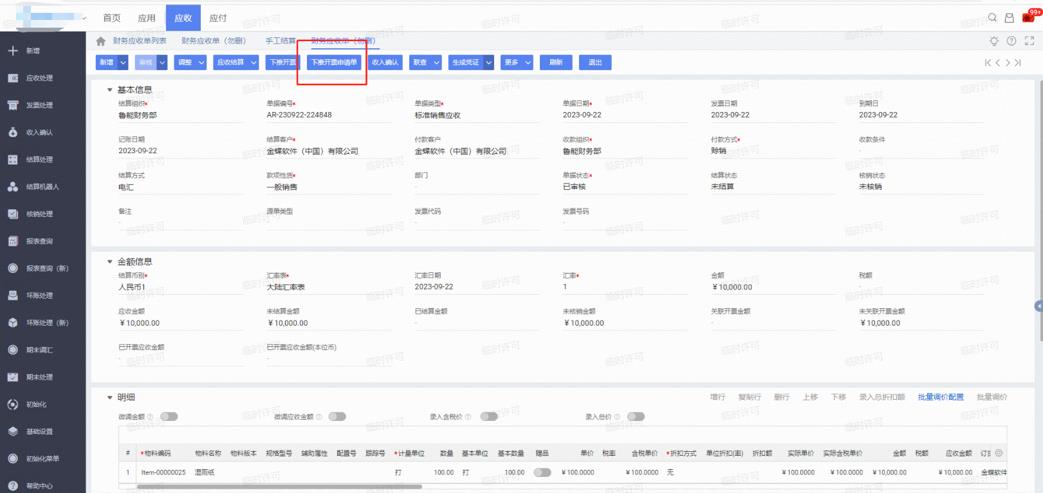Select the 应收 top menu
1043x493 pixels.
coord(183,18)
